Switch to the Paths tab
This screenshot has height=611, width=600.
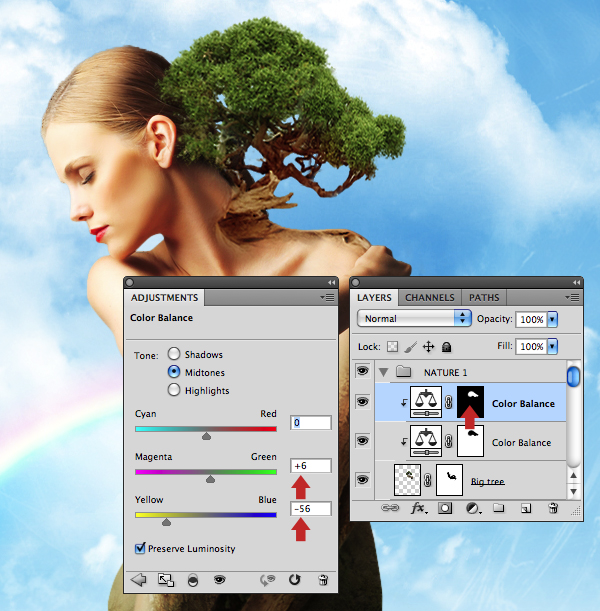tap(484, 298)
